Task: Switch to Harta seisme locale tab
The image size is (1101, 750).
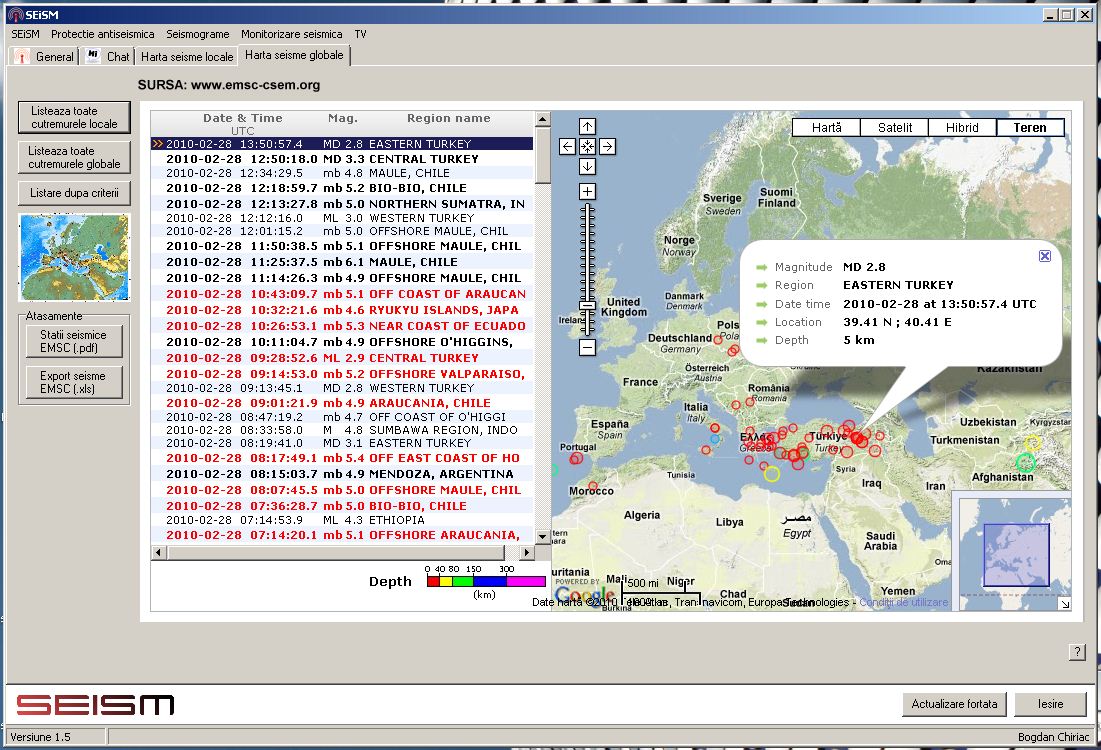Action: click(187, 57)
